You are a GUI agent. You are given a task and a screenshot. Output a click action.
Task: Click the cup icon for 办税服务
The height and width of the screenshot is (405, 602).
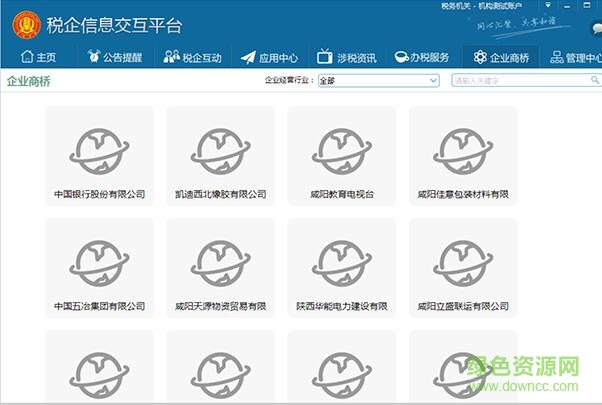tap(401, 57)
